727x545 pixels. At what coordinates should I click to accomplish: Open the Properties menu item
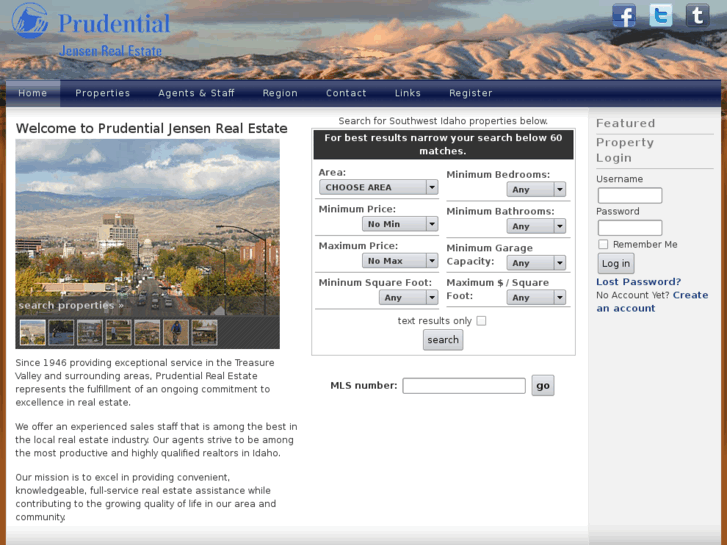pyautogui.click(x=102, y=93)
